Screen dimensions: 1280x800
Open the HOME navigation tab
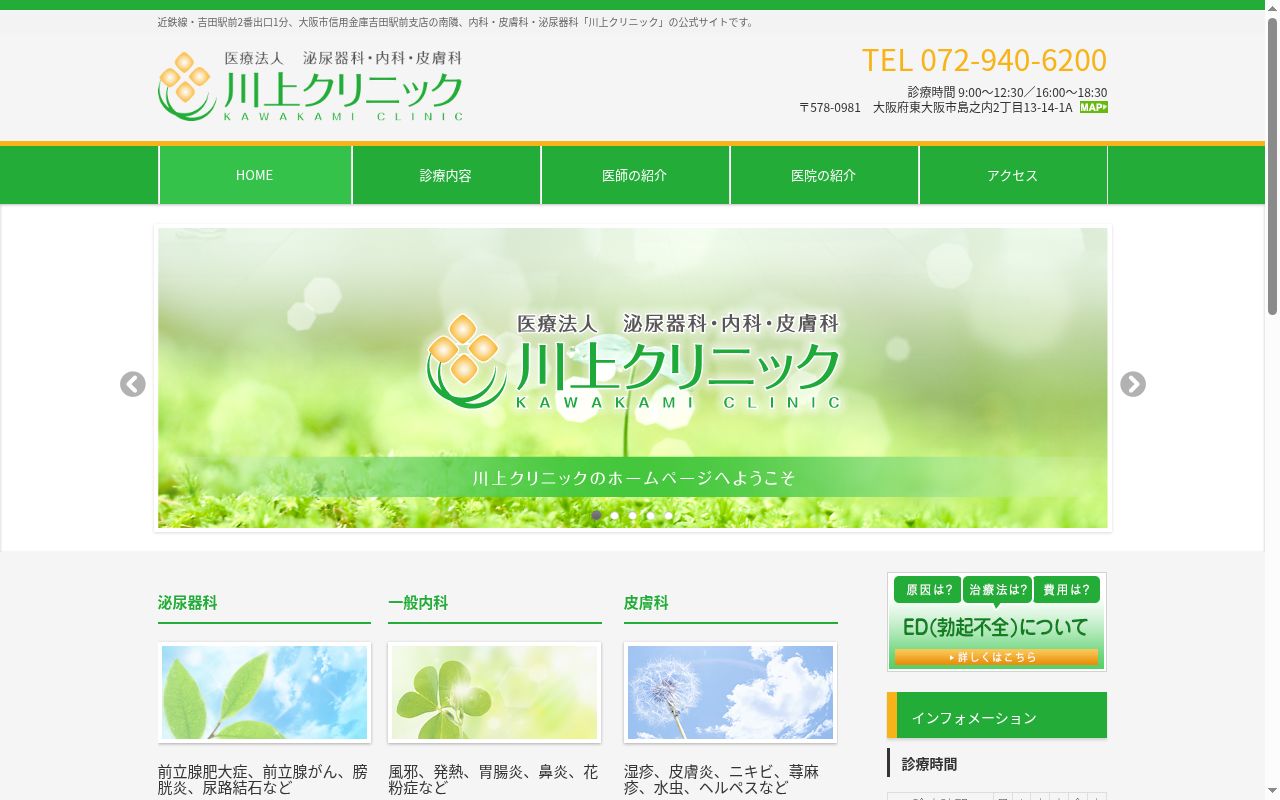(255, 175)
